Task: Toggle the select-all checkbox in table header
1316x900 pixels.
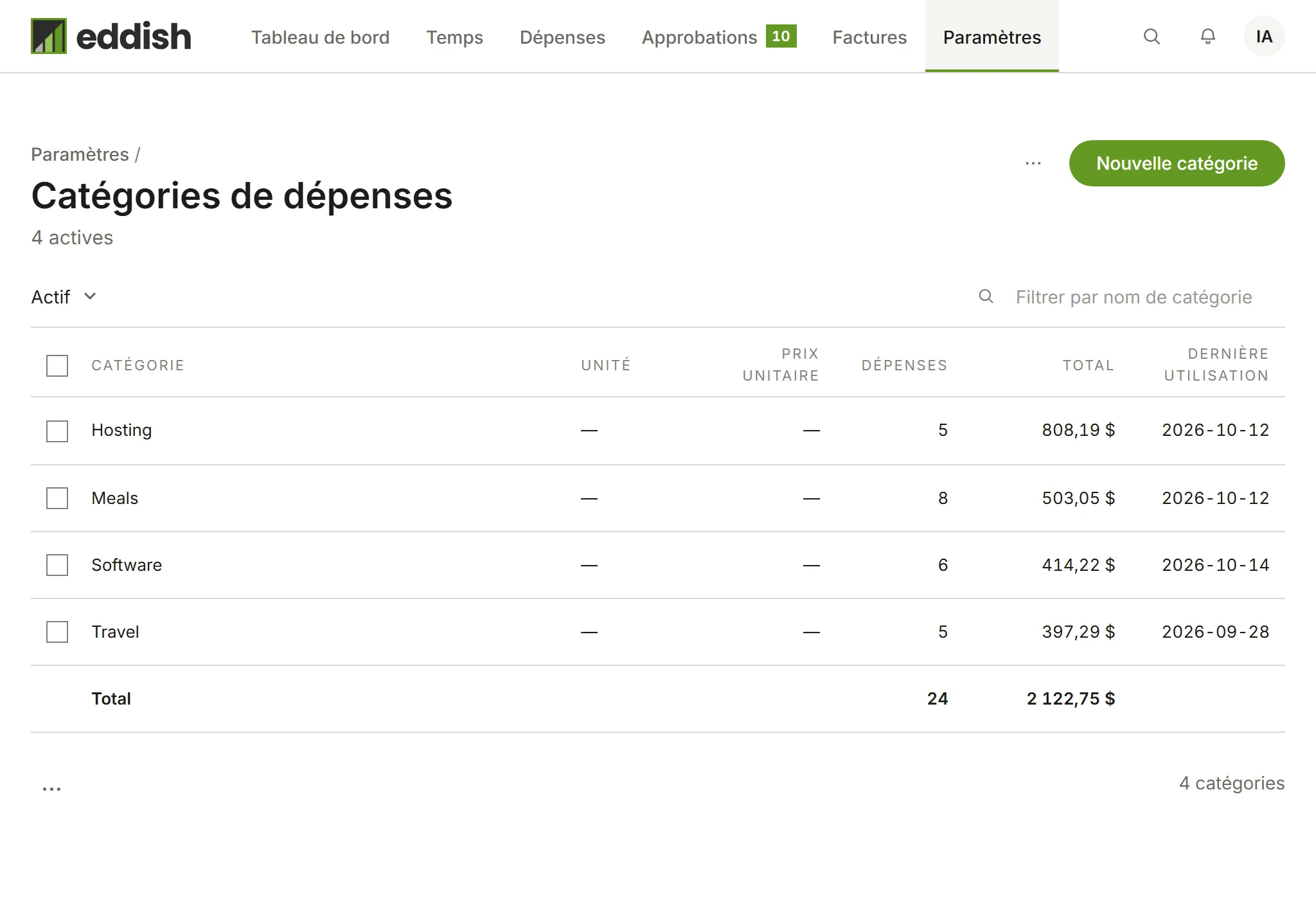Action: coord(57,366)
